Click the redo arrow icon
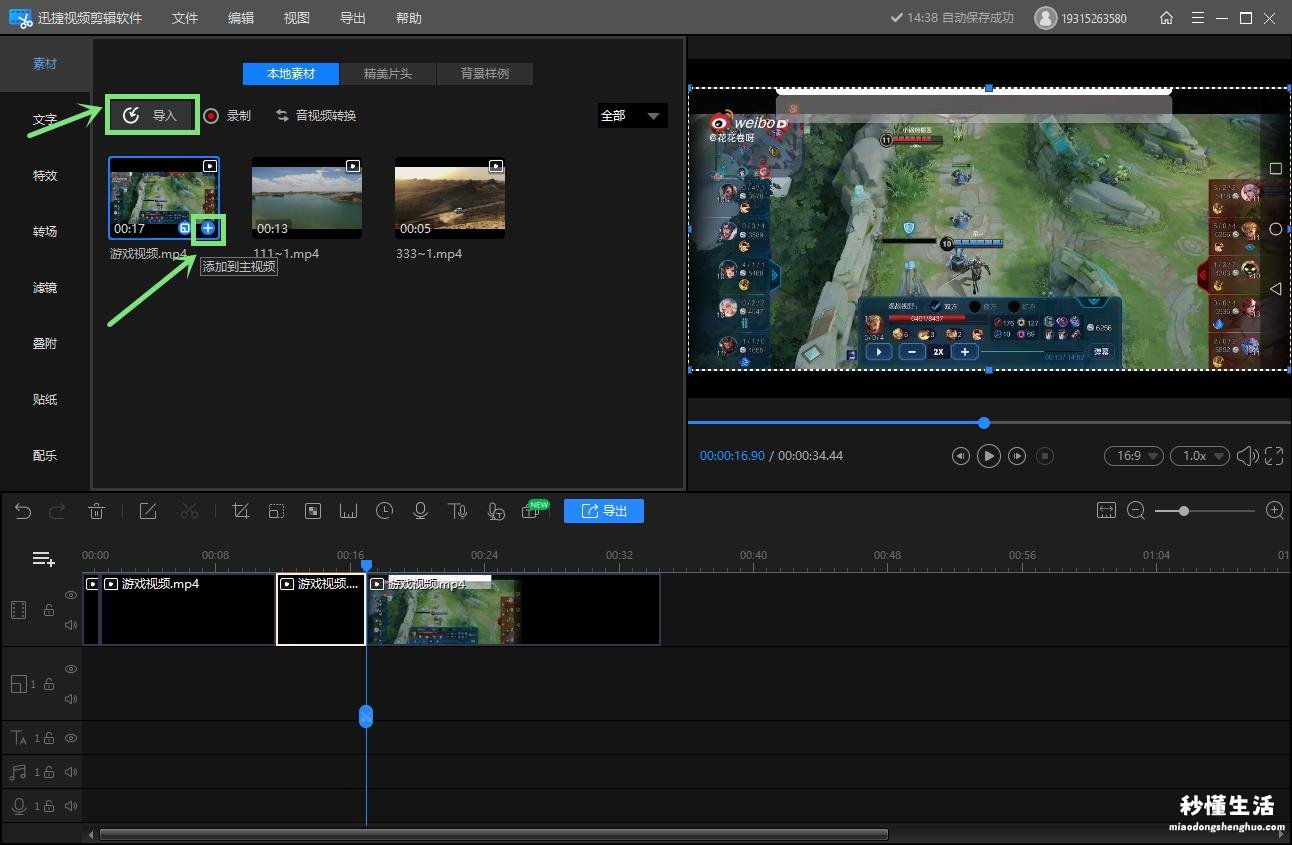The height and width of the screenshot is (845, 1292). pyautogui.click(x=57, y=511)
